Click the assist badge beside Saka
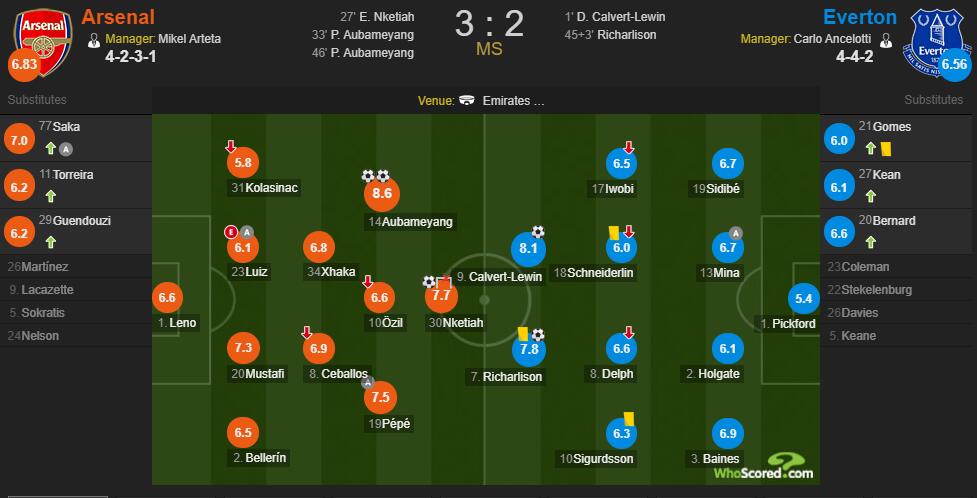Image resolution: width=977 pixels, height=498 pixels. click(x=65, y=149)
